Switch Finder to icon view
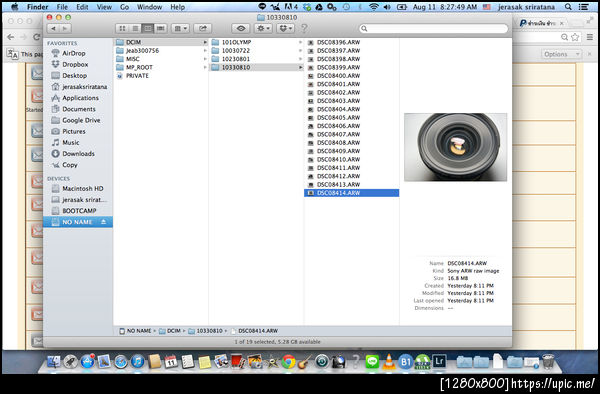 (122, 28)
